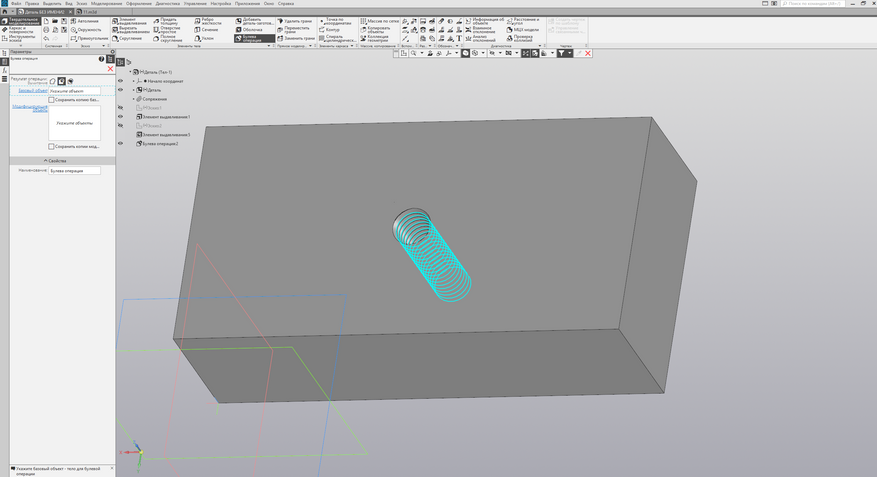Hide Булева операция:2 via eye icon
This screenshot has height=477, width=877.
click(x=120, y=144)
